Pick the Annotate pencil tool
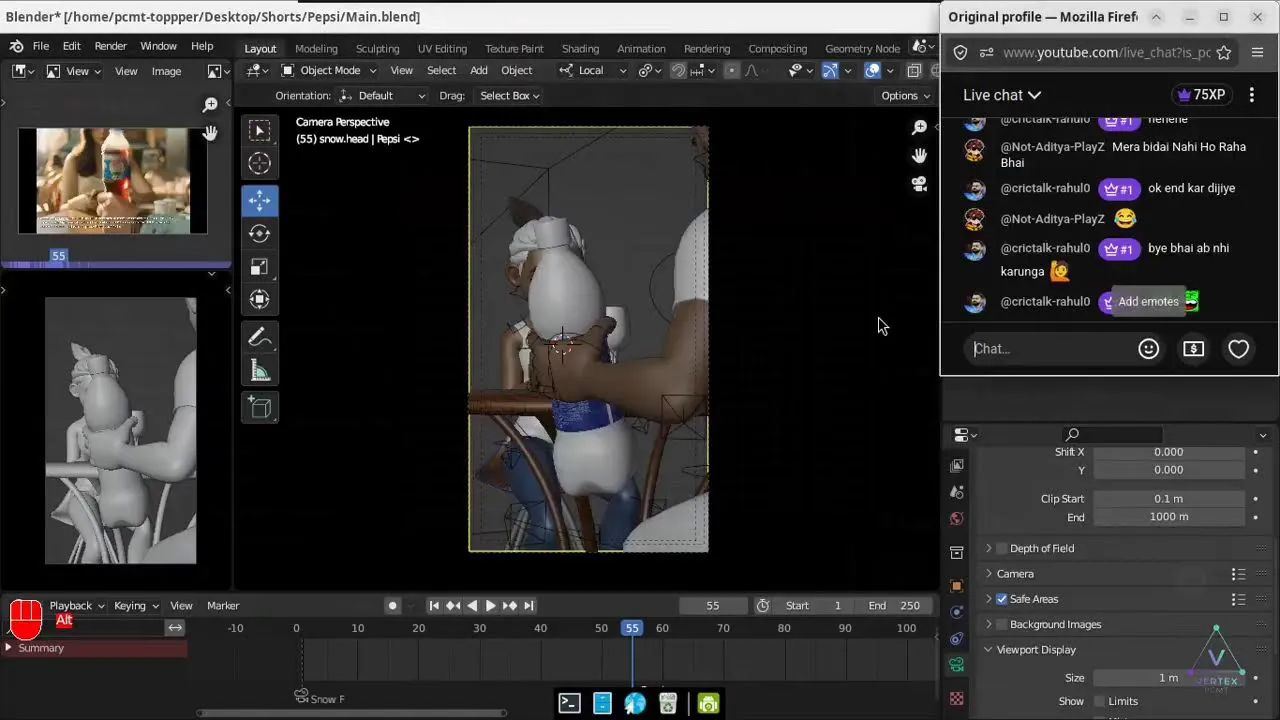Screen dimensions: 1280x720 point(259,337)
